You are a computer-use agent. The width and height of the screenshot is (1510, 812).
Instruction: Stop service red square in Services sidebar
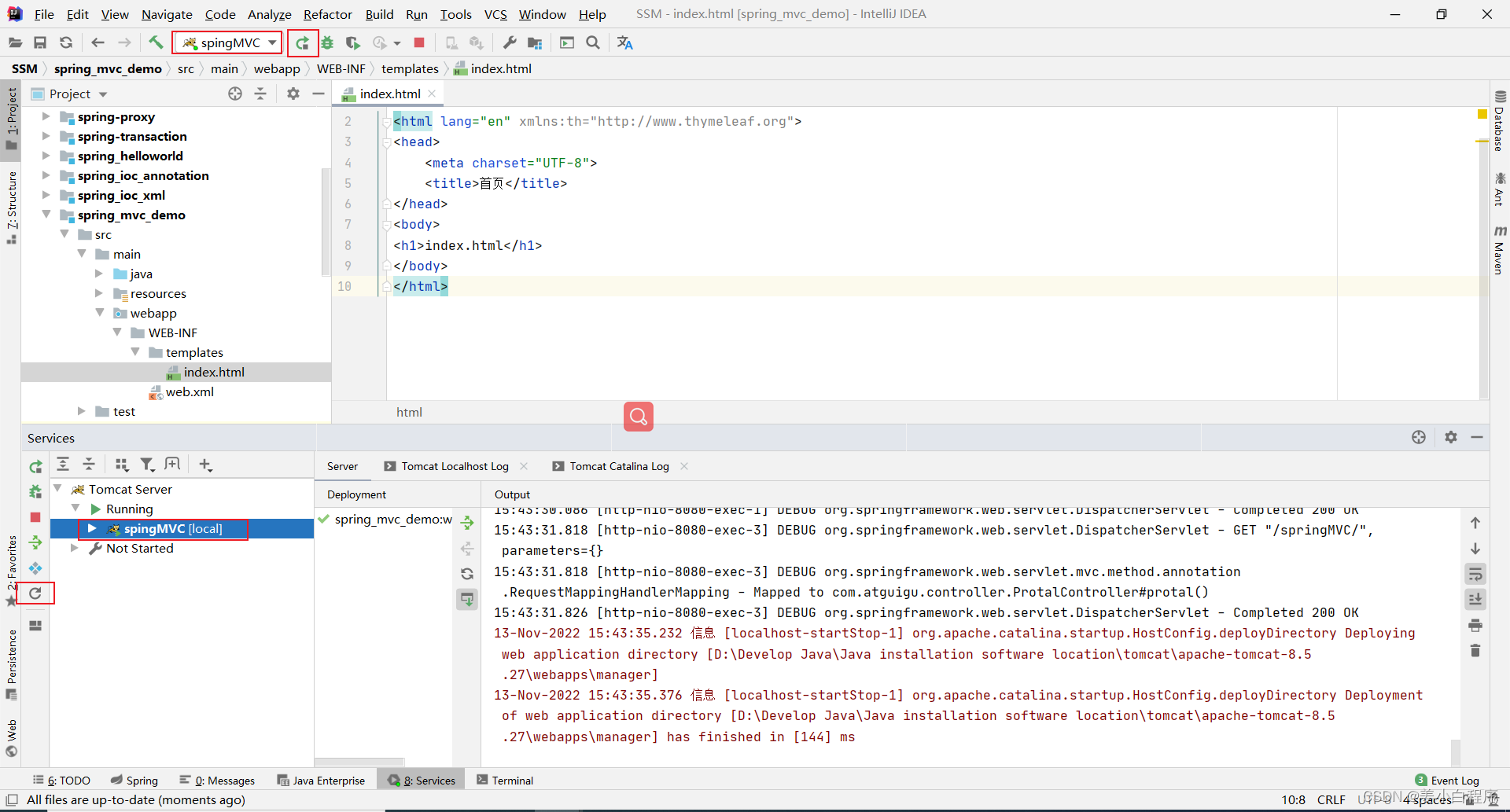[35, 517]
